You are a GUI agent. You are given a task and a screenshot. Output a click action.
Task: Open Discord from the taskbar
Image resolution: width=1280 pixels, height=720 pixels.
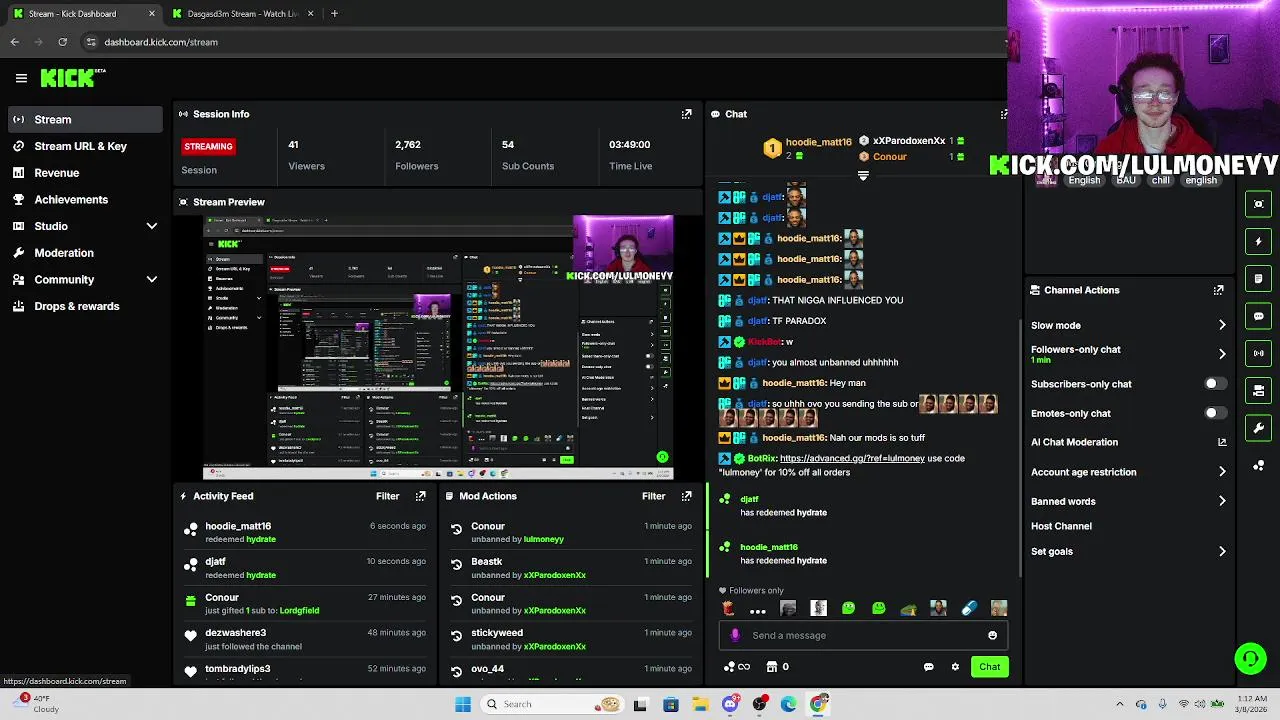click(x=730, y=704)
